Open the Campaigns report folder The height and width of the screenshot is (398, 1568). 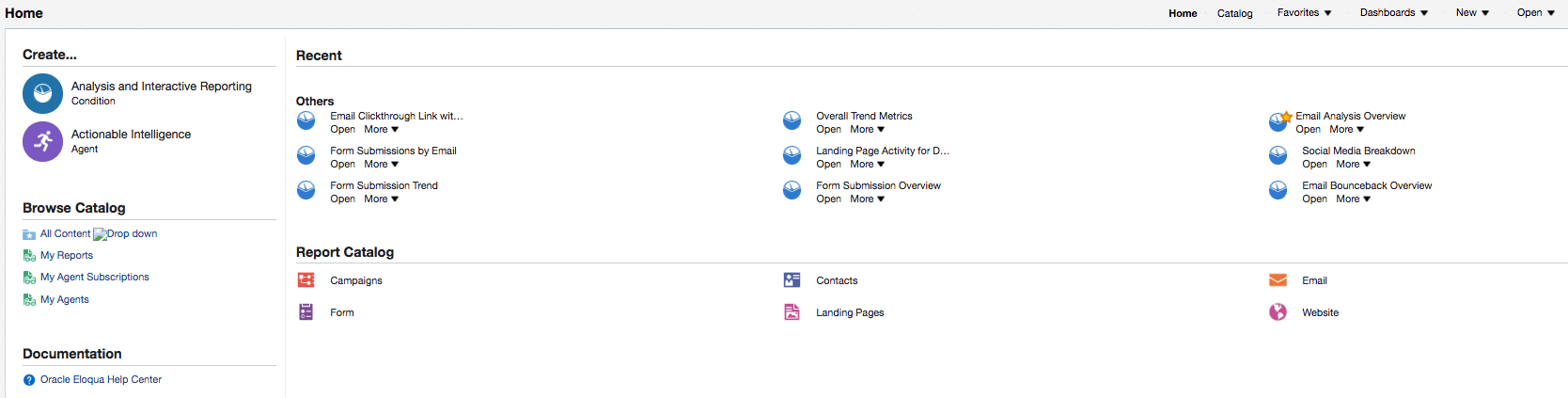coord(356,281)
